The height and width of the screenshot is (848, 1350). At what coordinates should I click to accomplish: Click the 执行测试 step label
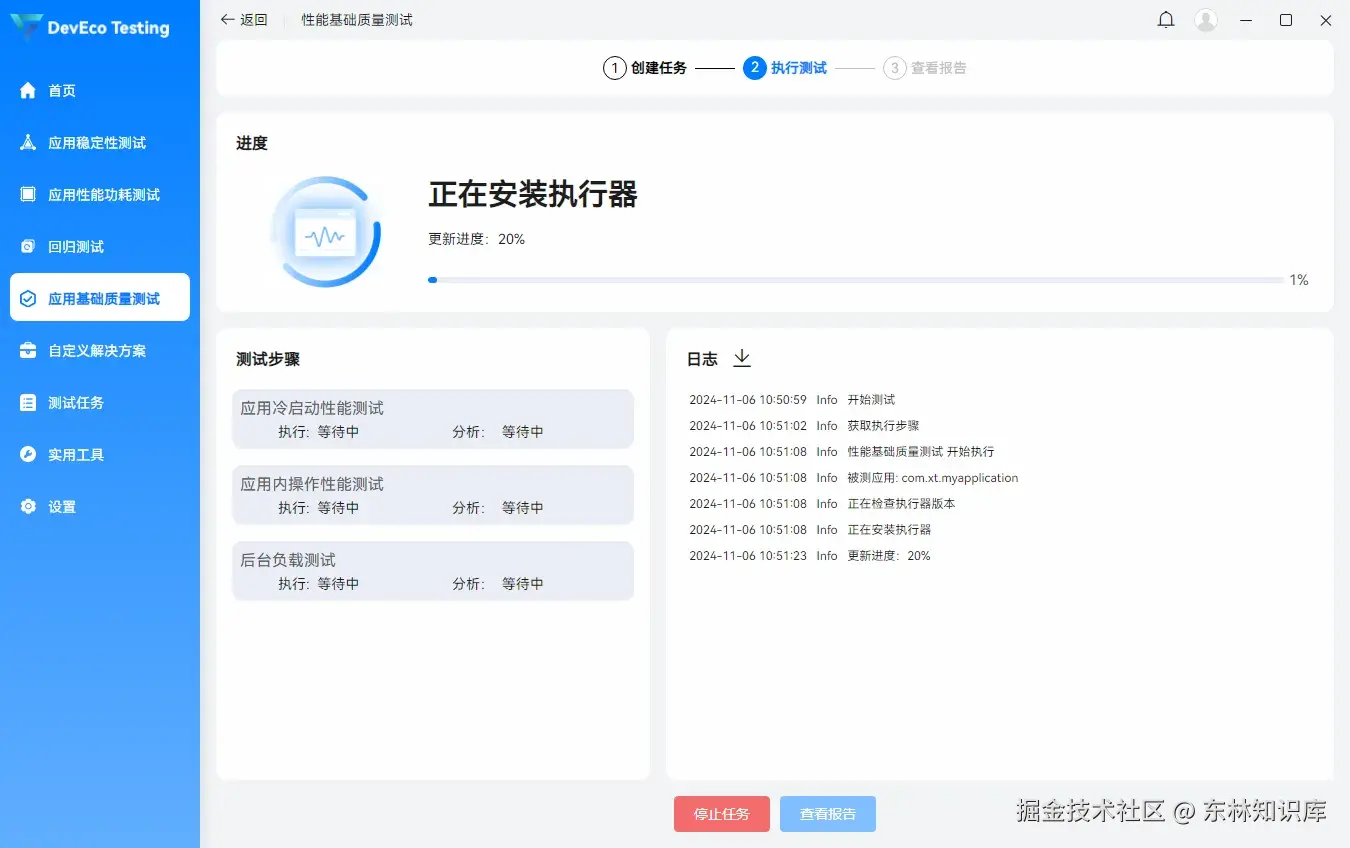click(x=799, y=68)
